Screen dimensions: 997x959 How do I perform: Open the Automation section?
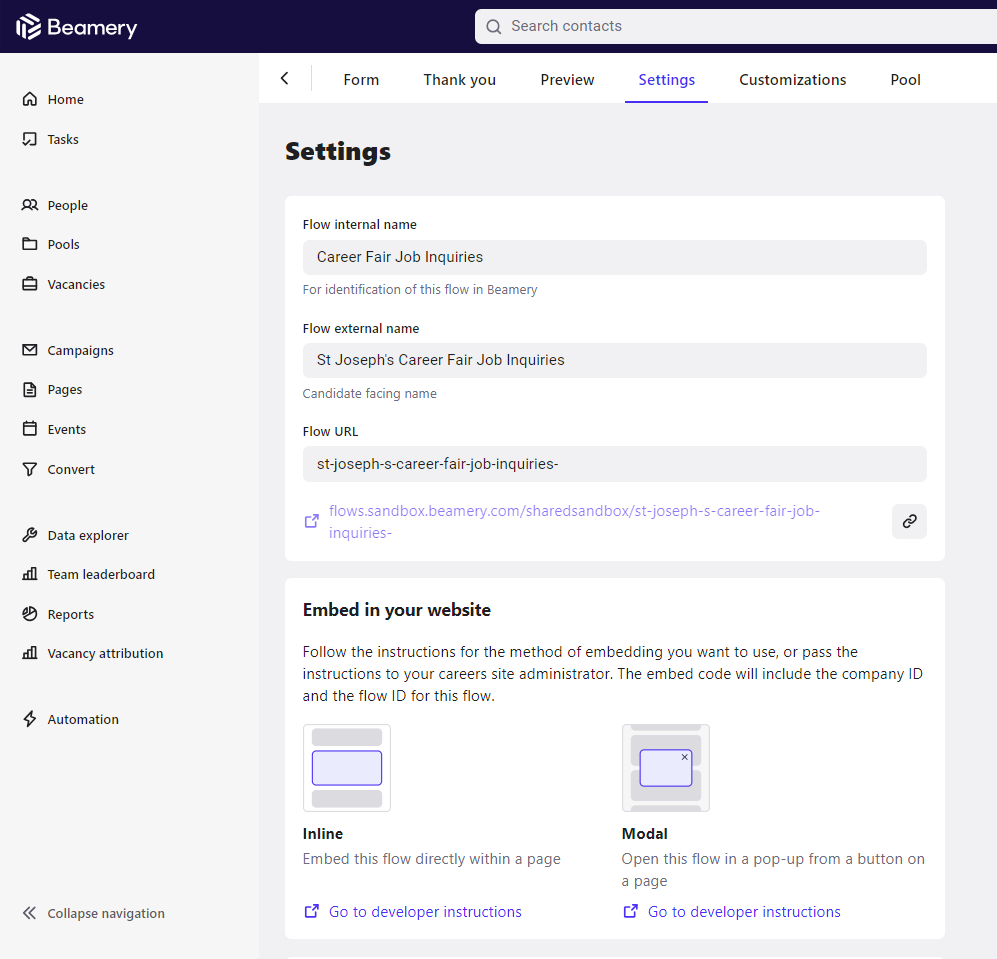coord(83,719)
